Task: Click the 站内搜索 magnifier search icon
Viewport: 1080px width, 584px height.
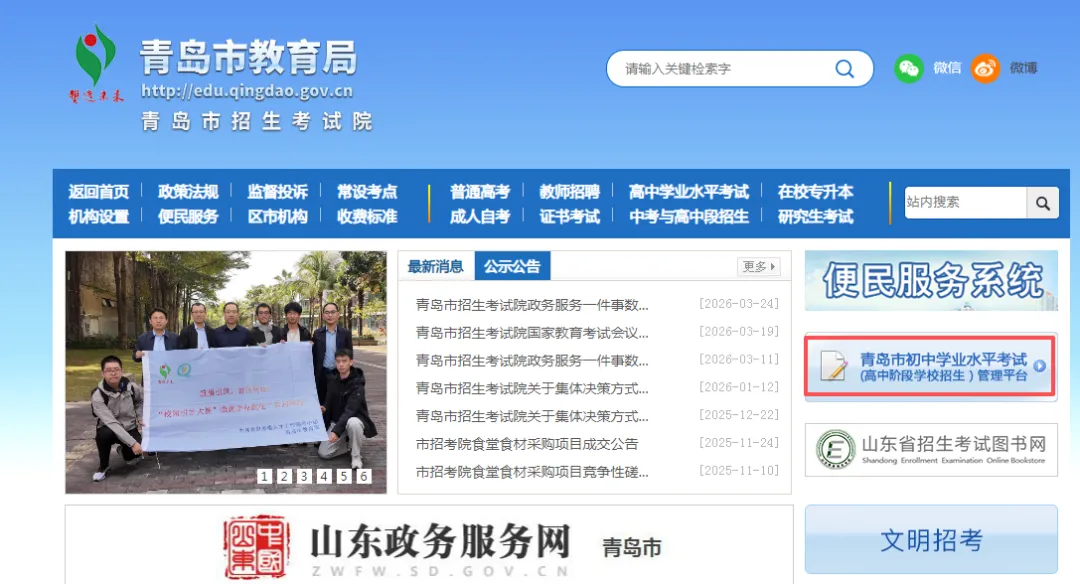Action: click(x=1042, y=202)
